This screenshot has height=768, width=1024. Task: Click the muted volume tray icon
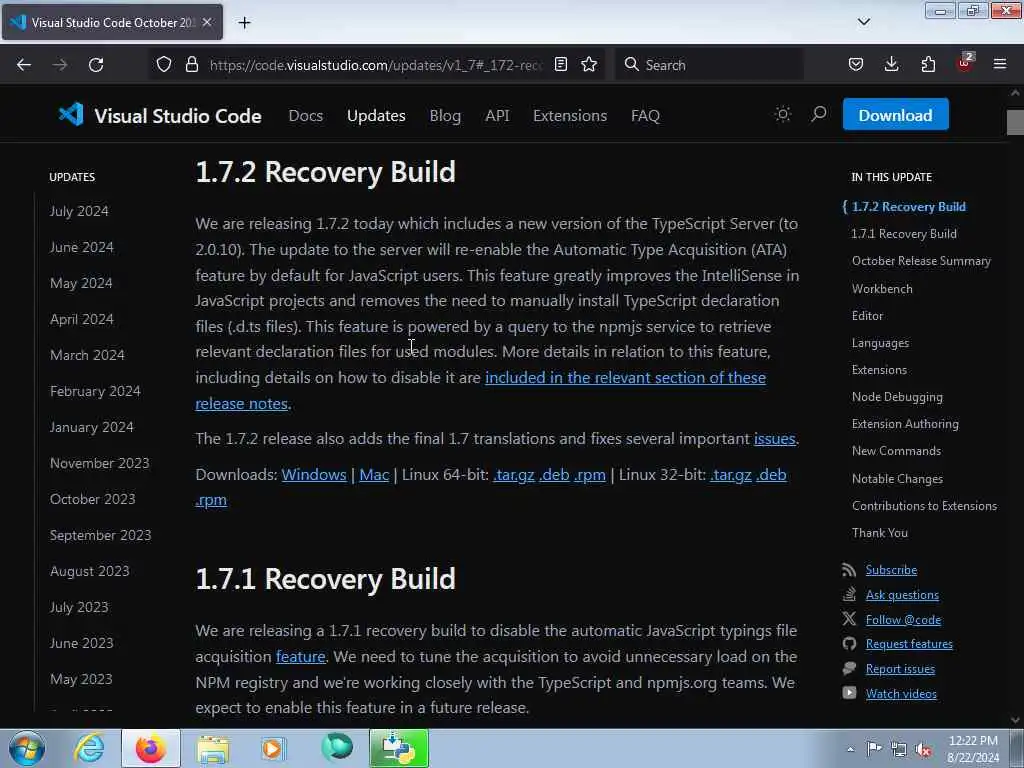click(923, 749)
